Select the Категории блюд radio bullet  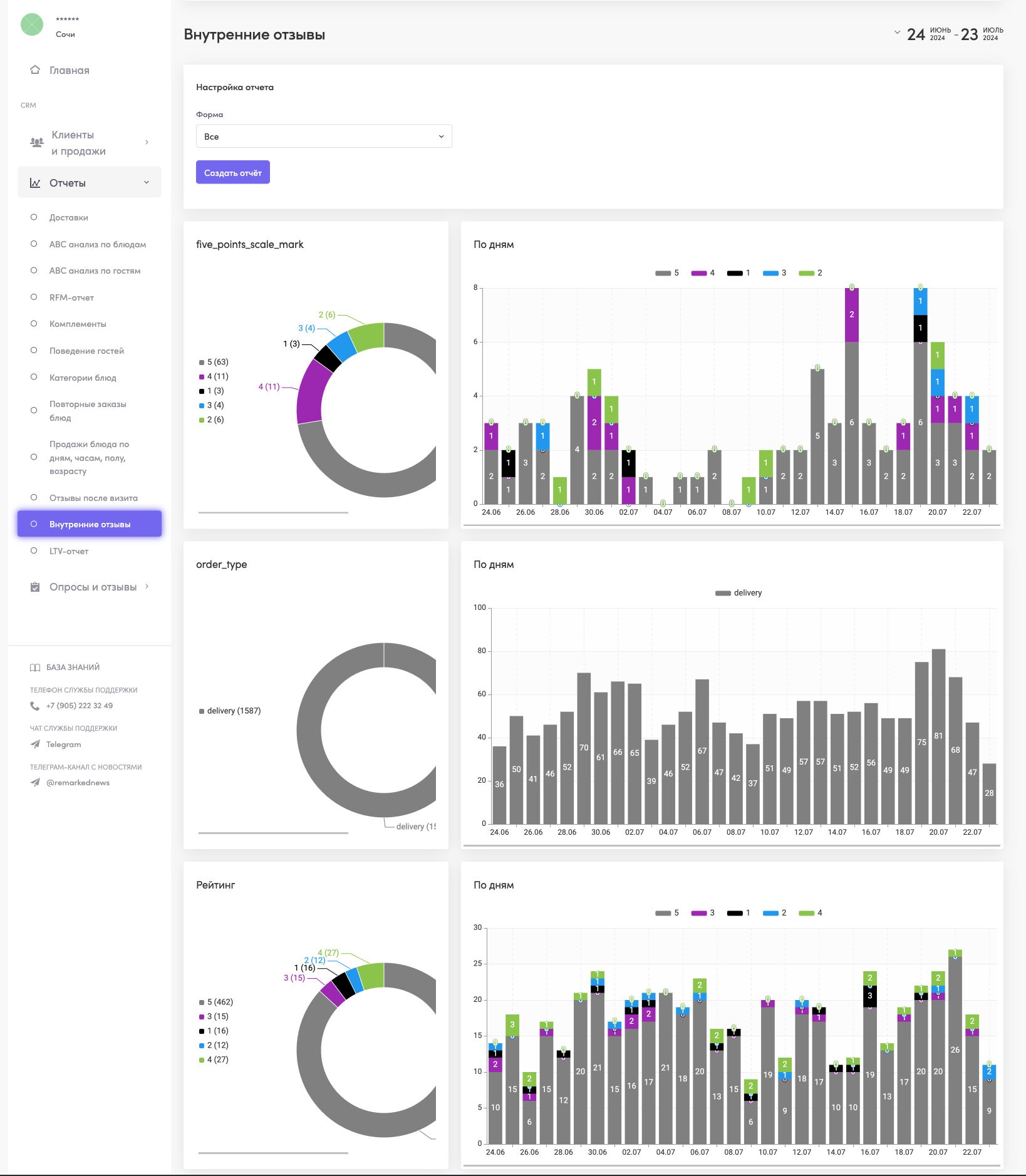[x=34, y=377]
